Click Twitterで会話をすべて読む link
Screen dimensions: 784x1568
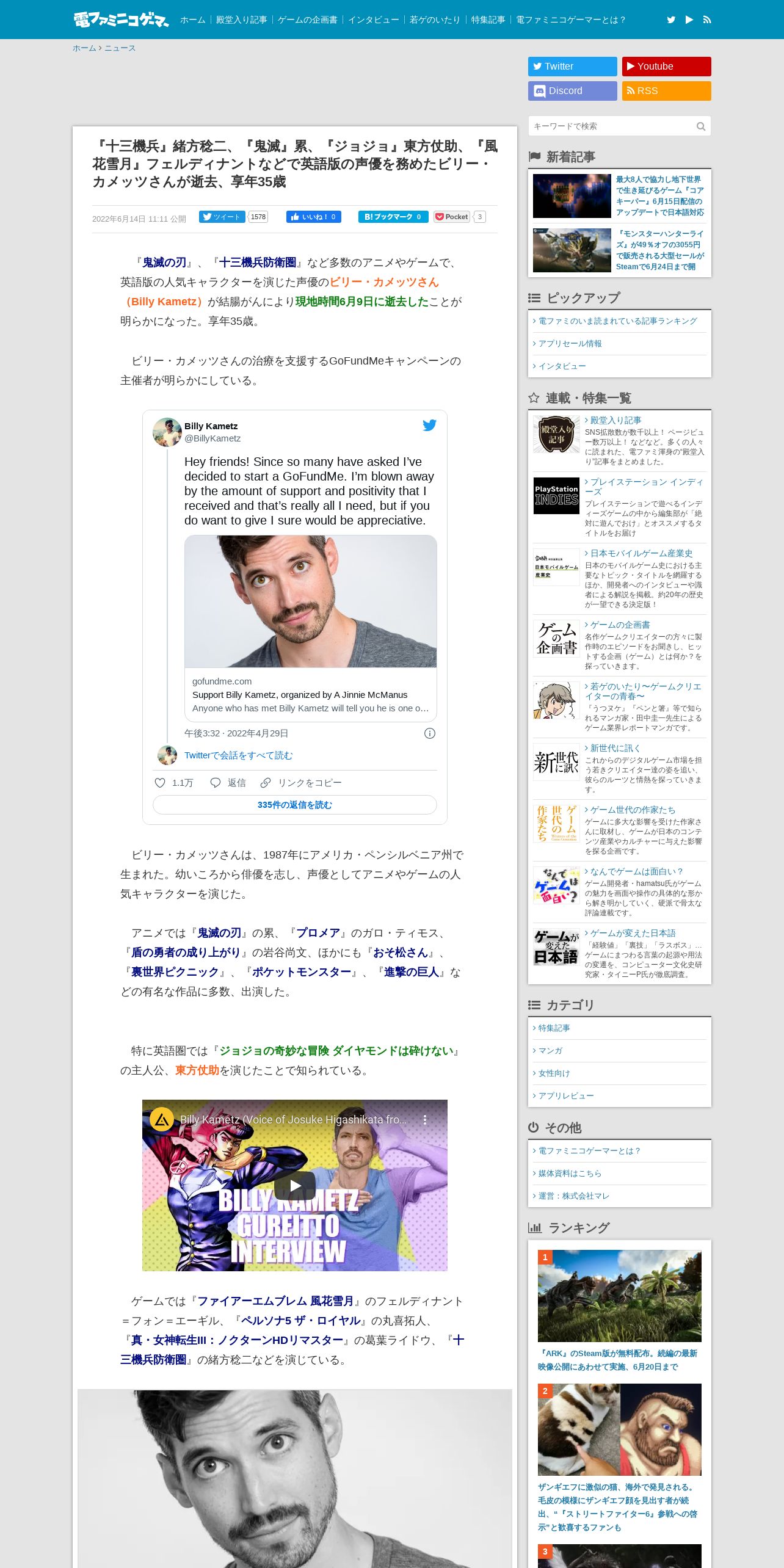(238, 755)
